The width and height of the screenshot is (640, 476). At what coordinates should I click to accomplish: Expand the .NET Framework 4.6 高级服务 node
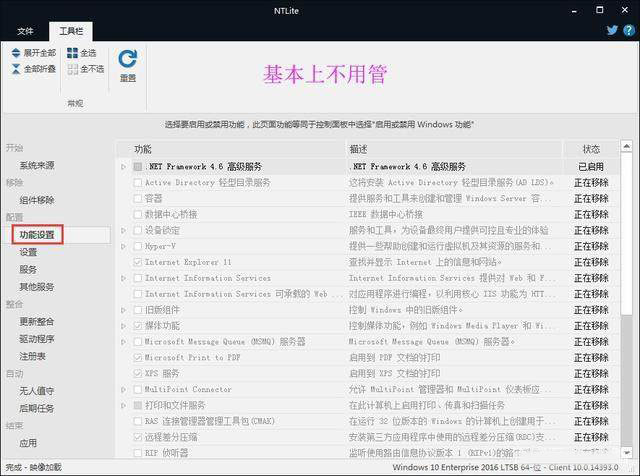pos(124,167)
